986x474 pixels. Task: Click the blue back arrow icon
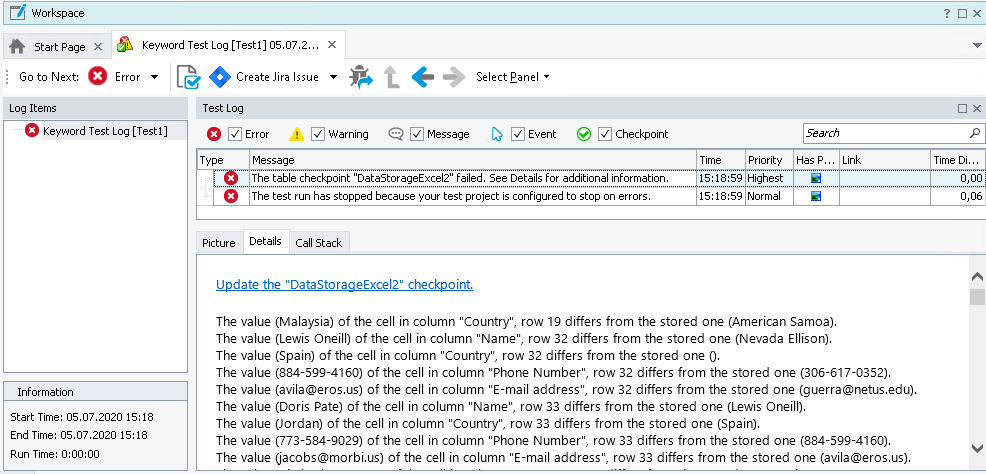coord(422,77)
